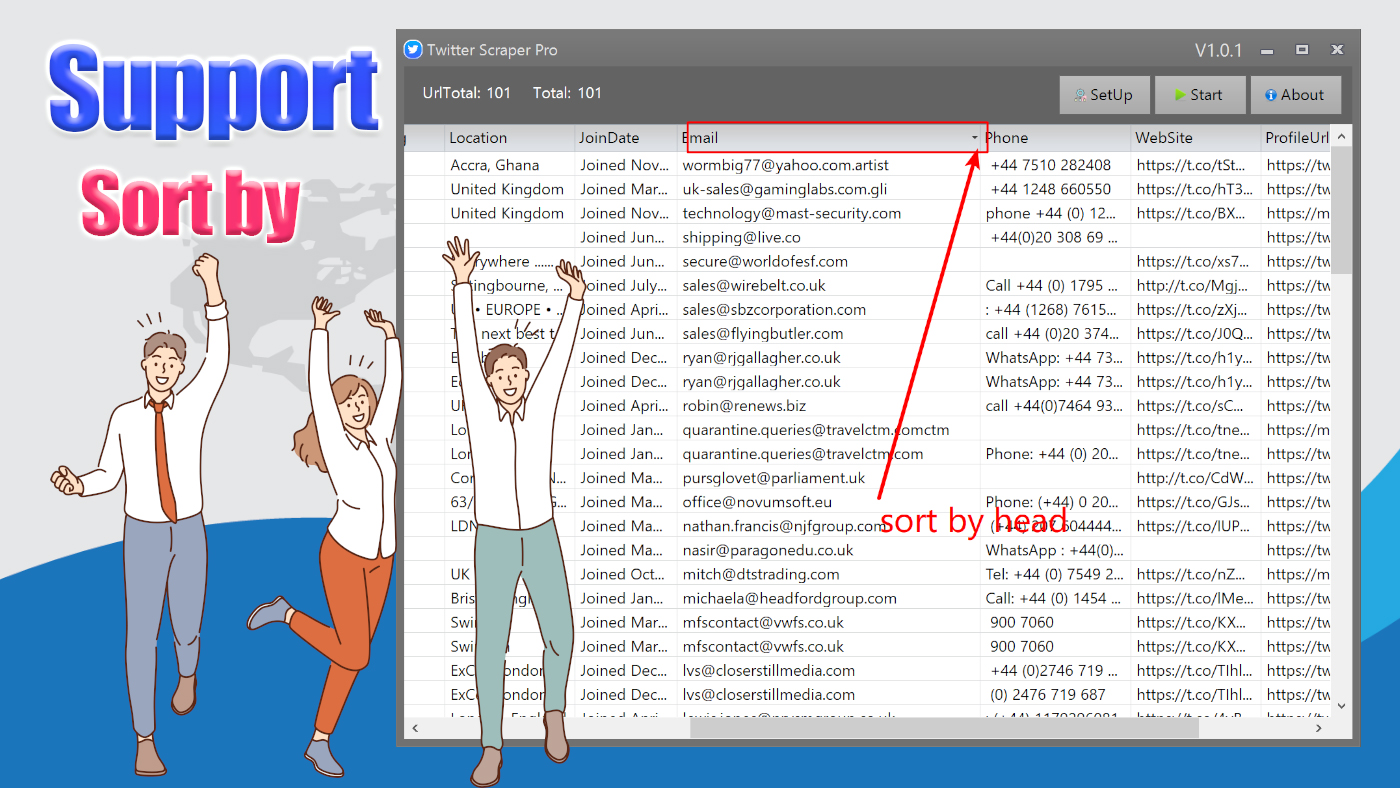This screenshot has height=788, width=1400.
Task: Sort by the ProfileUrl column header
Action: [x=1297, y=138]
